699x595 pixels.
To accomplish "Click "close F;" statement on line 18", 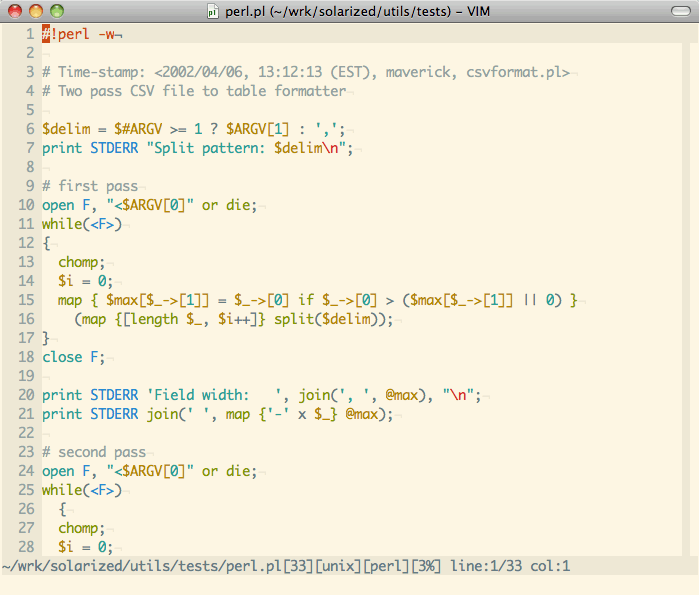I will (73, 357).
